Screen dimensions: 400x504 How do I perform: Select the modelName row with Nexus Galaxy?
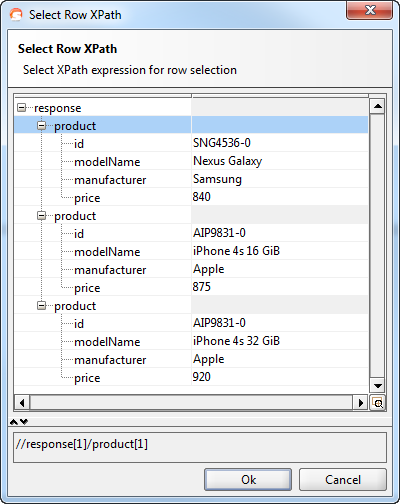[x=191, y=161]
